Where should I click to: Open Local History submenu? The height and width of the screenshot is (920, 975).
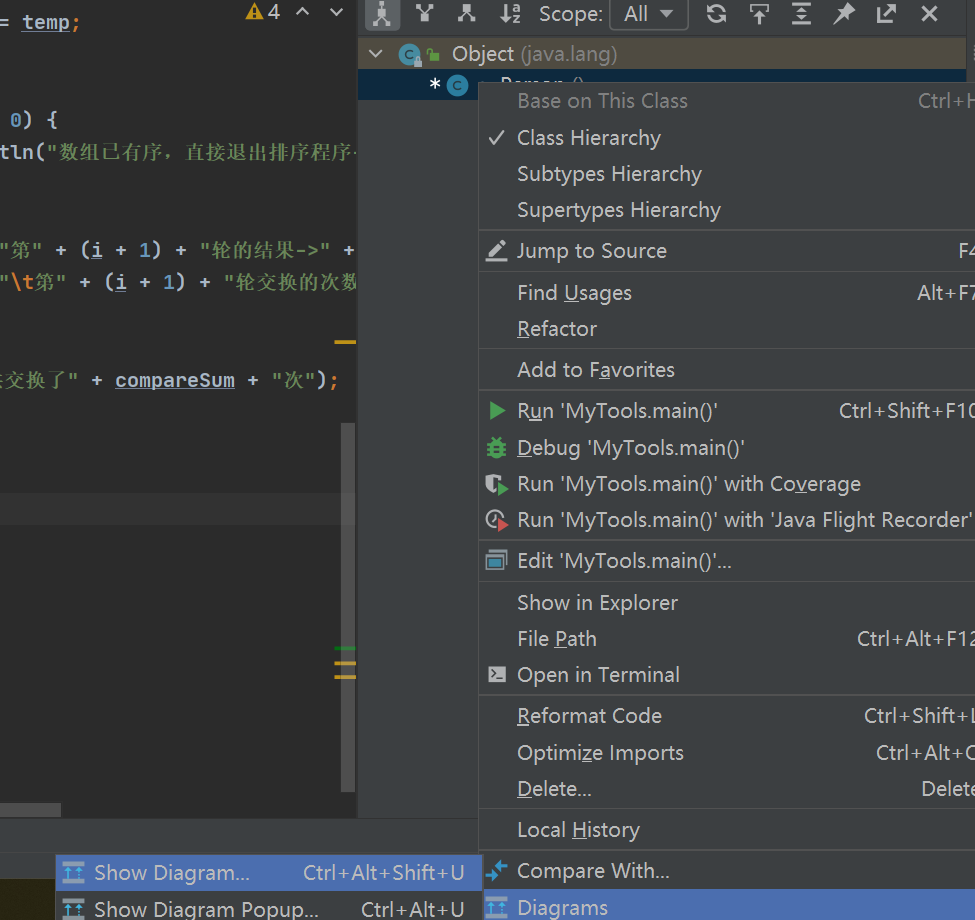coord(727,829)
